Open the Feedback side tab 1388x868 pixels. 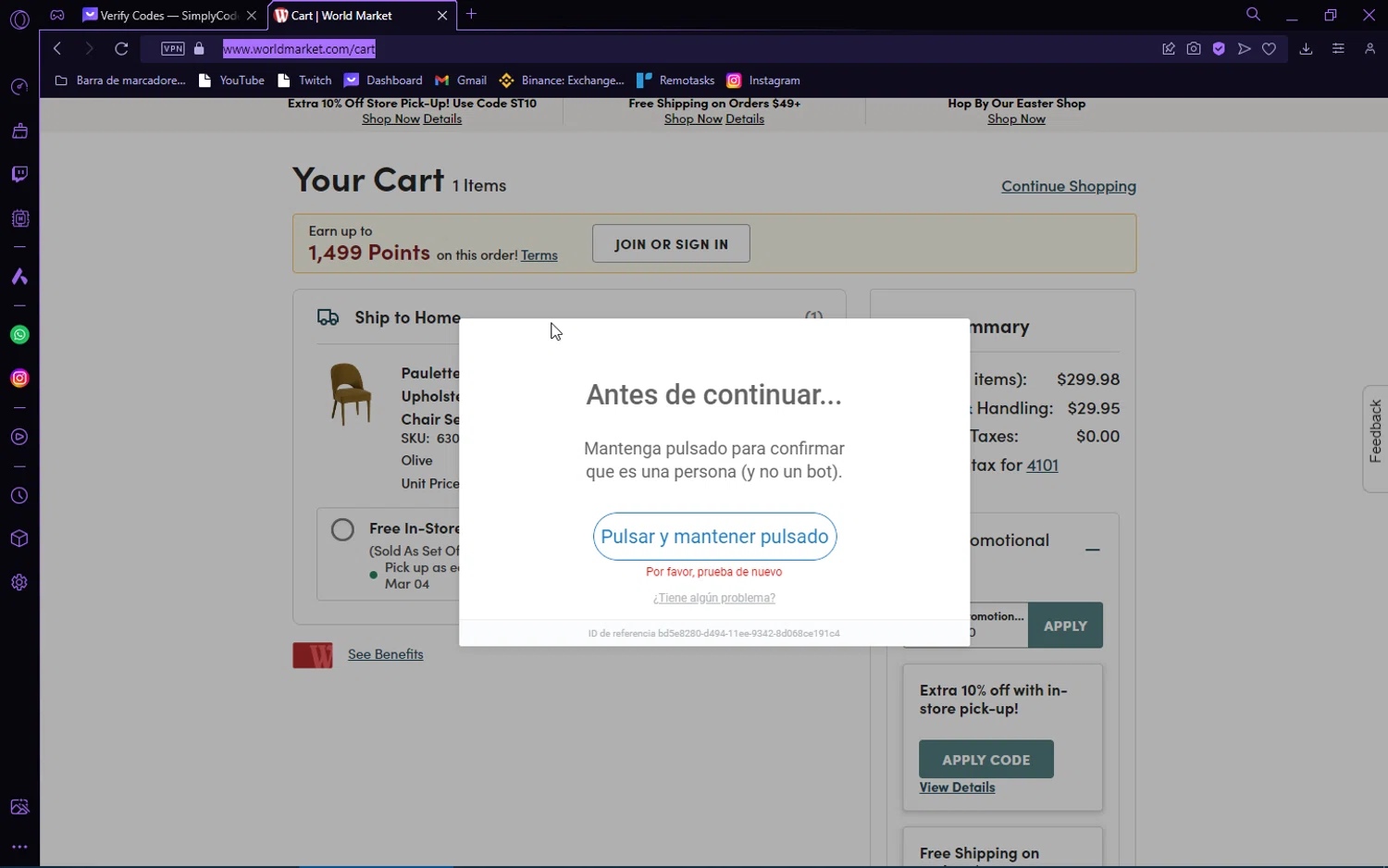click(1375, 439)
